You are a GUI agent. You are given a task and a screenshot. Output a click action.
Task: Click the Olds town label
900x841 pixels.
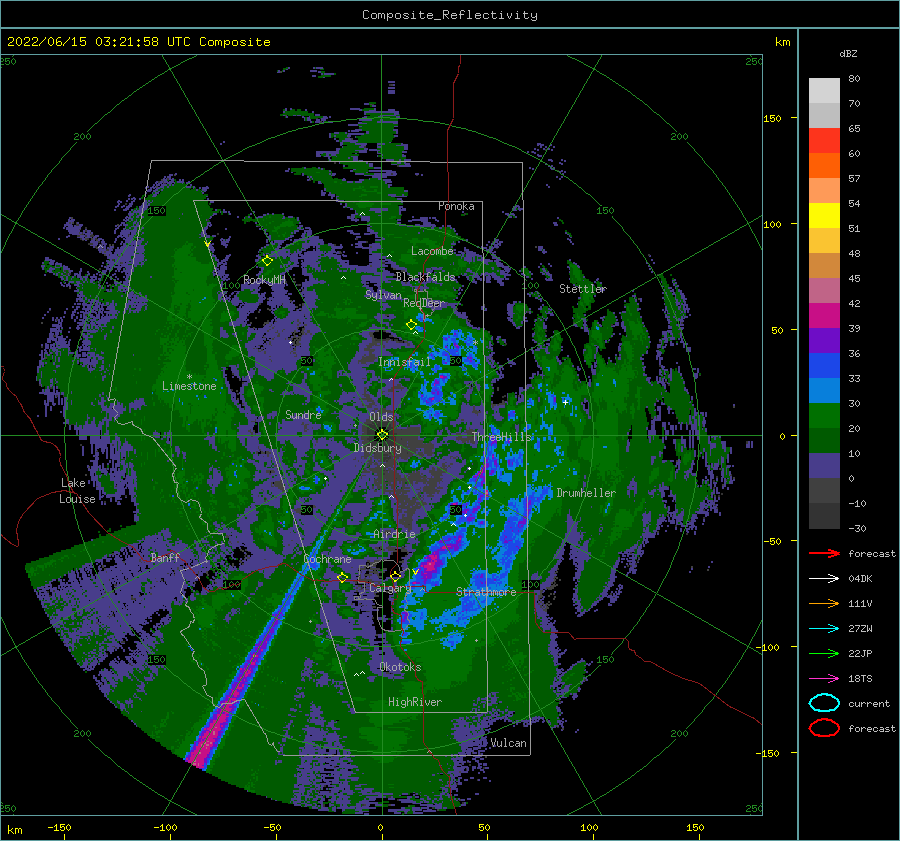pos(381,417)
